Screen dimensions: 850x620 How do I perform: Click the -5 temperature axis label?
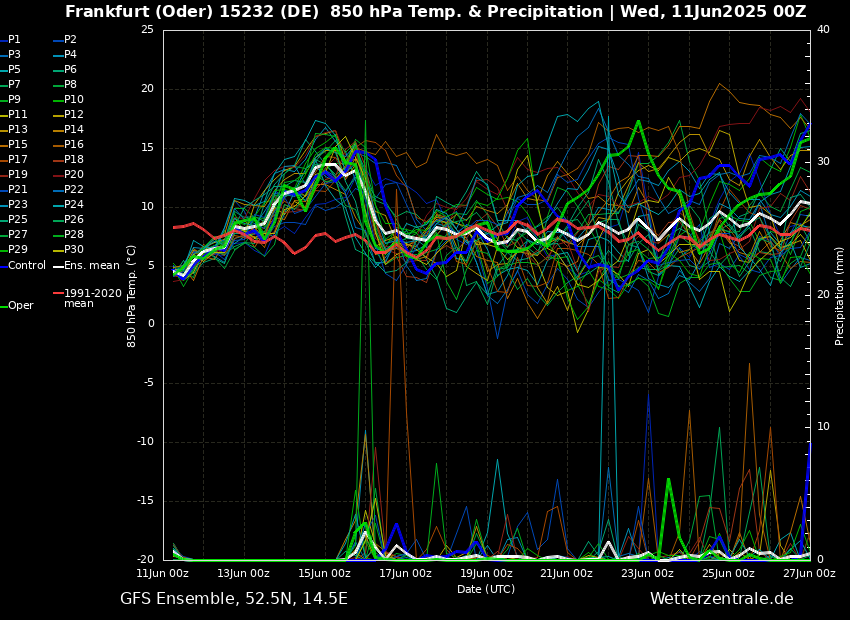point(149,383)
